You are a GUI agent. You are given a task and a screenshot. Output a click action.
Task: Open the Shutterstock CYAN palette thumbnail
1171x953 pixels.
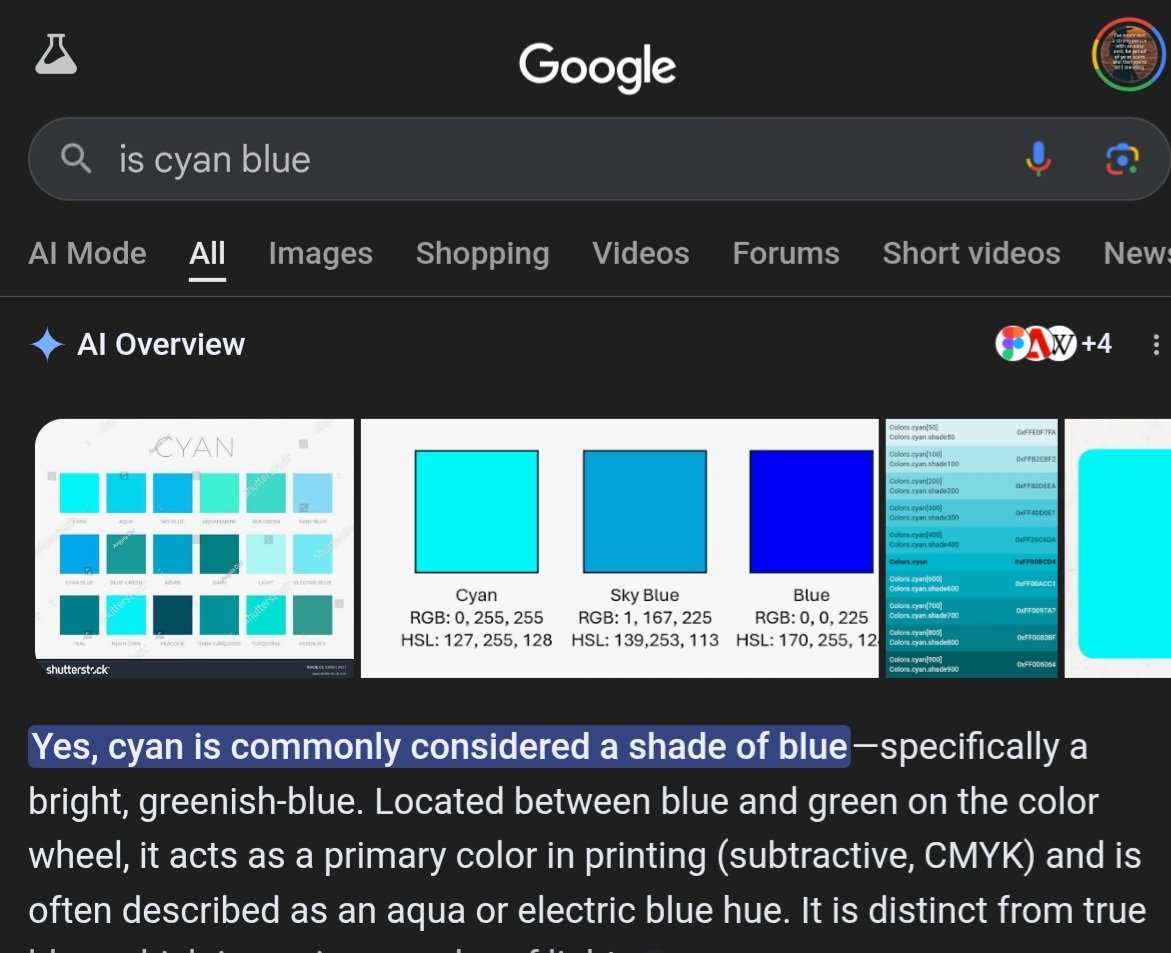tap(194, 548)
